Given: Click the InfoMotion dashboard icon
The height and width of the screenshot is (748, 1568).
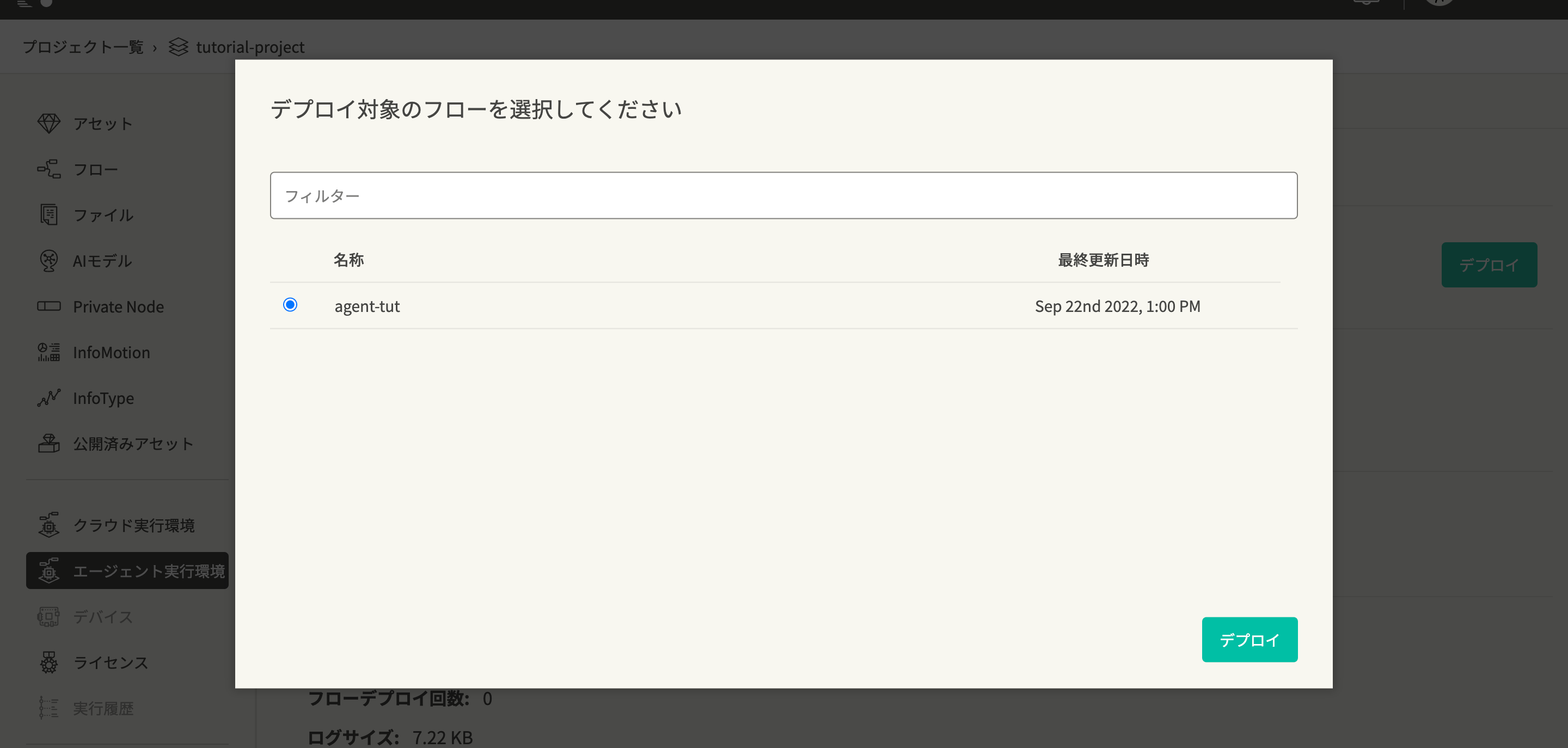Looking at the screenshot, I should [x=48, y=352].
